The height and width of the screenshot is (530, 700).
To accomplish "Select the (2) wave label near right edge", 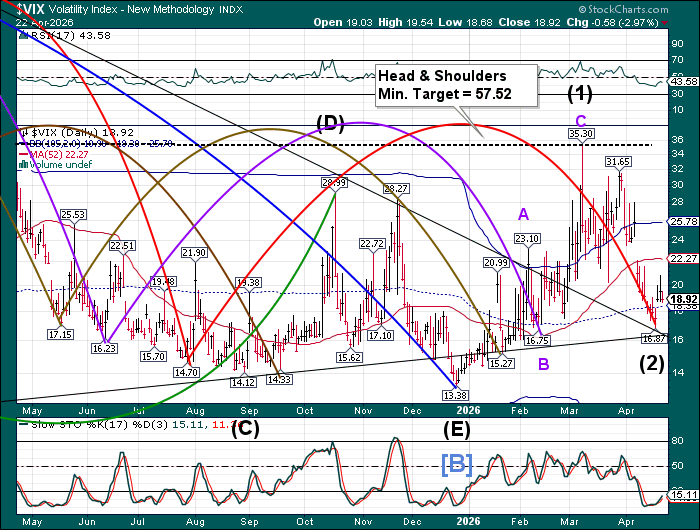I will (652, 363).
